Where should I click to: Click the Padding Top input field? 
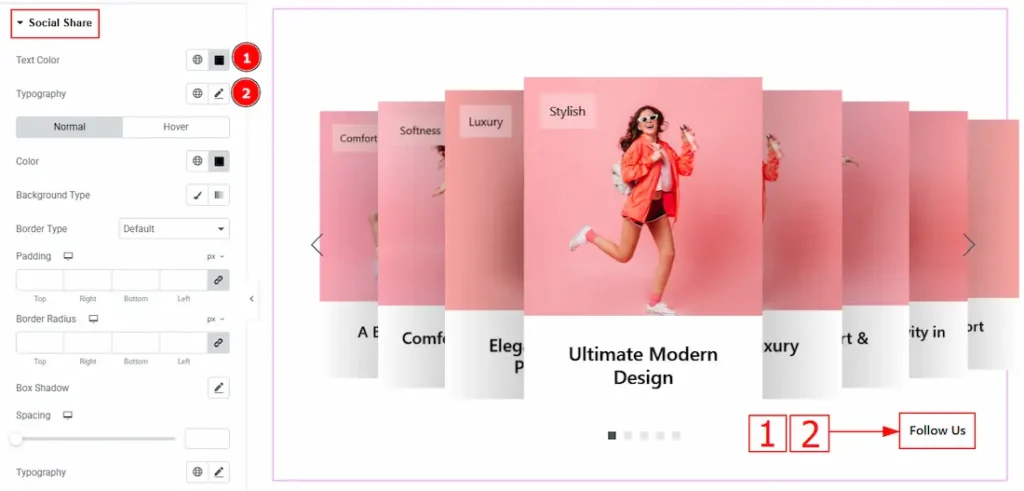coord(40,280)
